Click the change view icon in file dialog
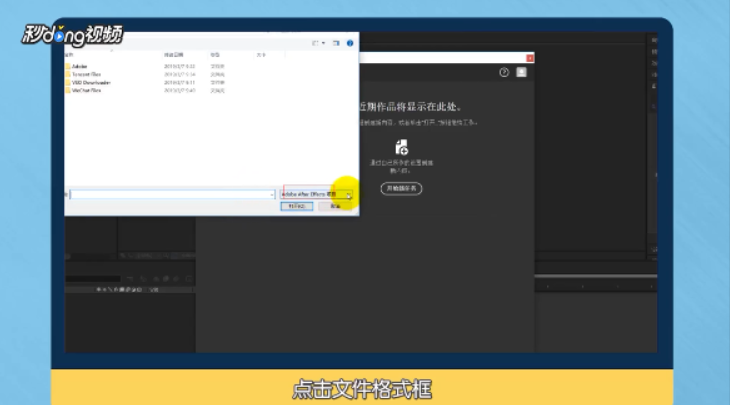The height and width of the screenshot is (405, 730). (315, 43)
